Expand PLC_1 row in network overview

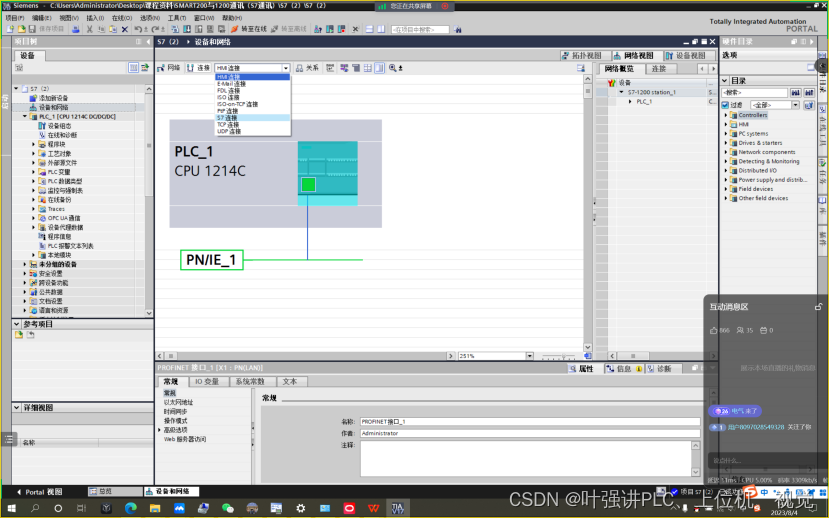tap(630, 102)
